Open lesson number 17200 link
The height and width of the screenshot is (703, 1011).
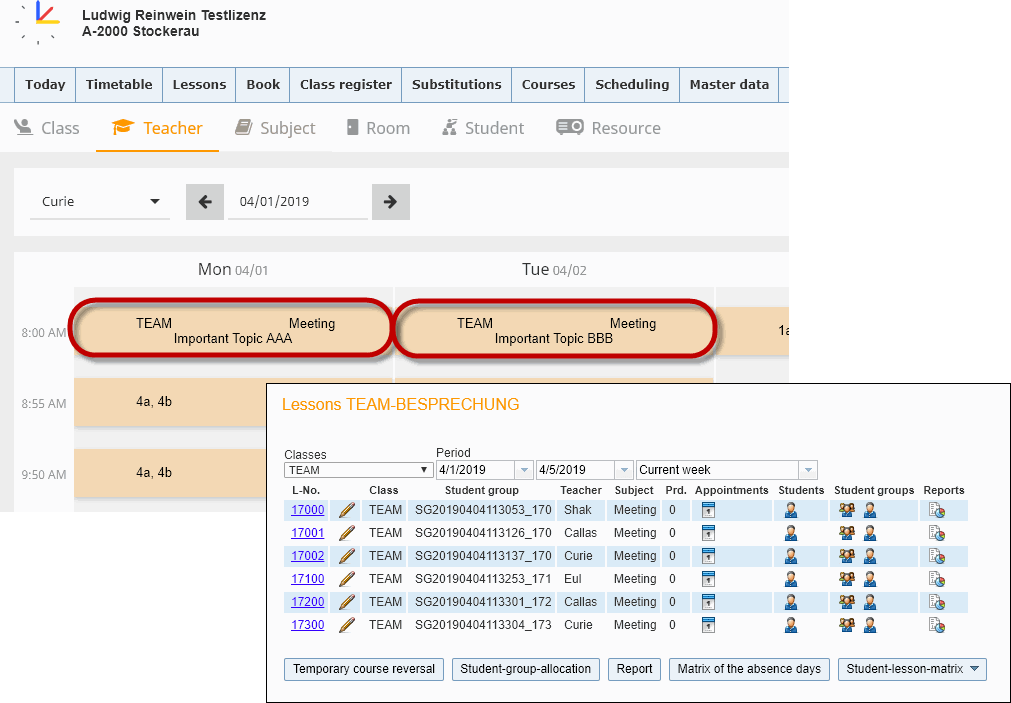tap(308, 602)
